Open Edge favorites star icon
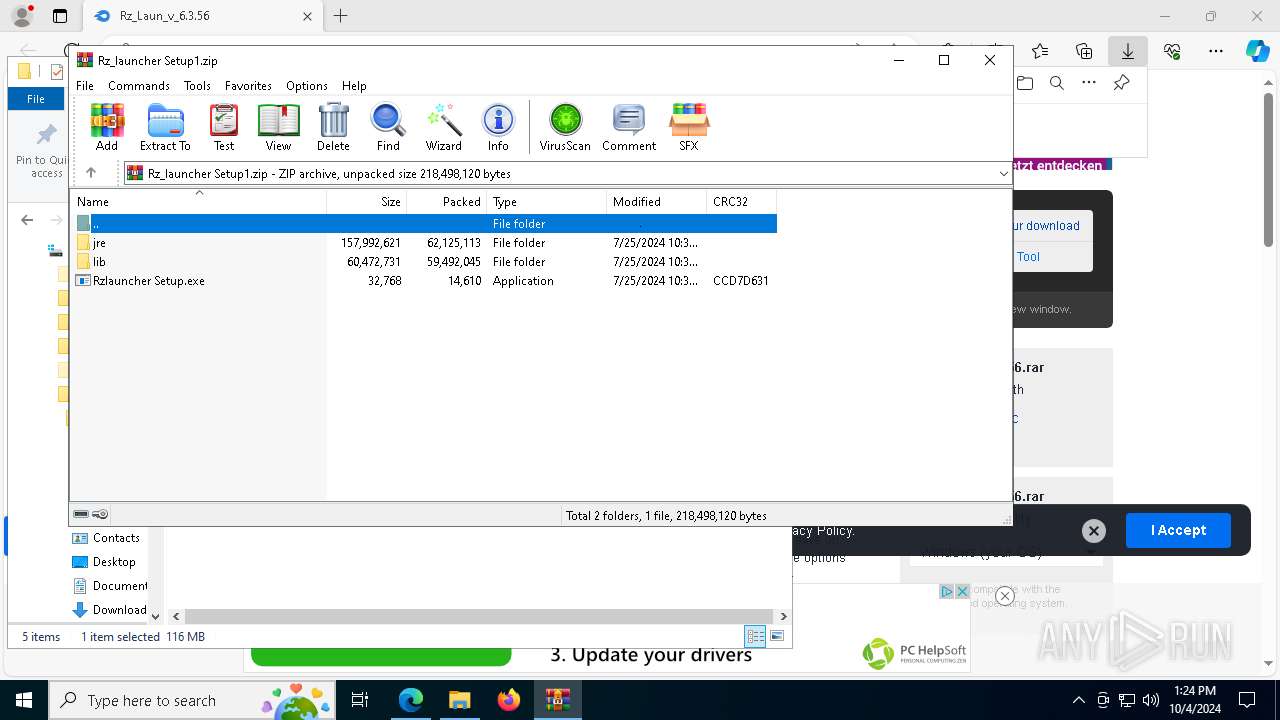Viewport: 1280px width, 720px height. tap(1040, 51)
